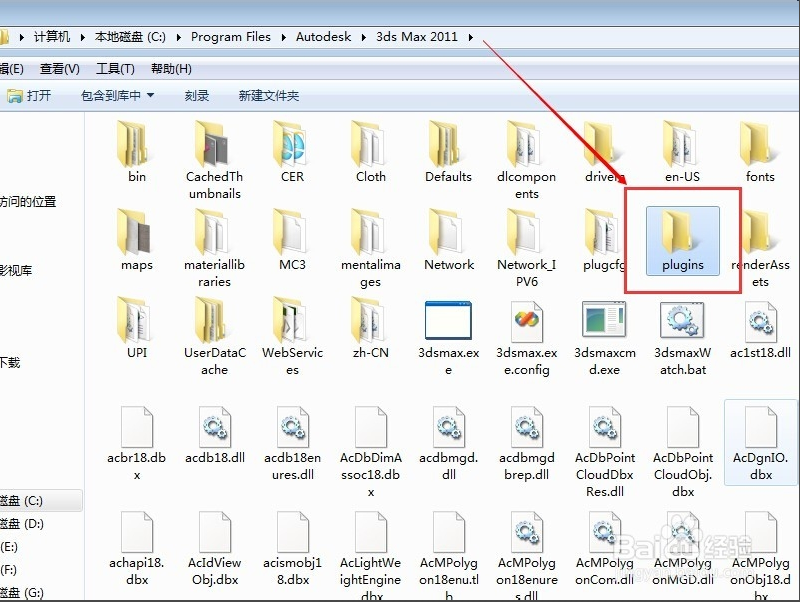Select the acismobj18.dbx file
Image resolution: width=800 pixels, height=602 pixels.
pos(292,549)
